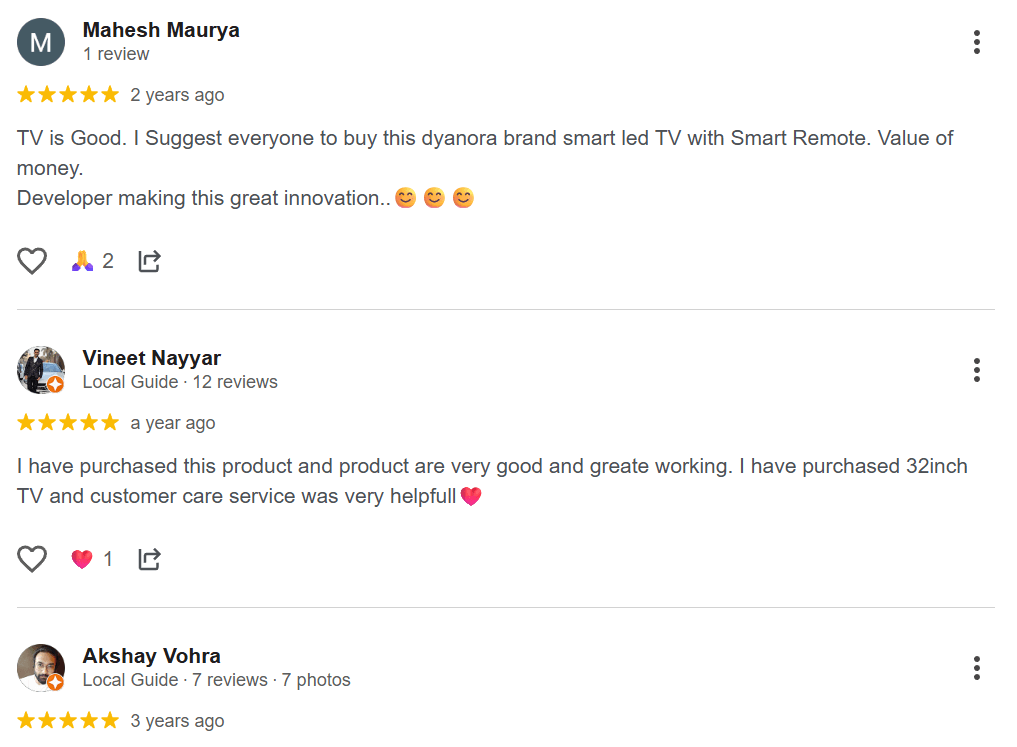Like Mahesh Maurya's review with the heart
Viewport: 1017px width, 747px height.
click(31, 260)
